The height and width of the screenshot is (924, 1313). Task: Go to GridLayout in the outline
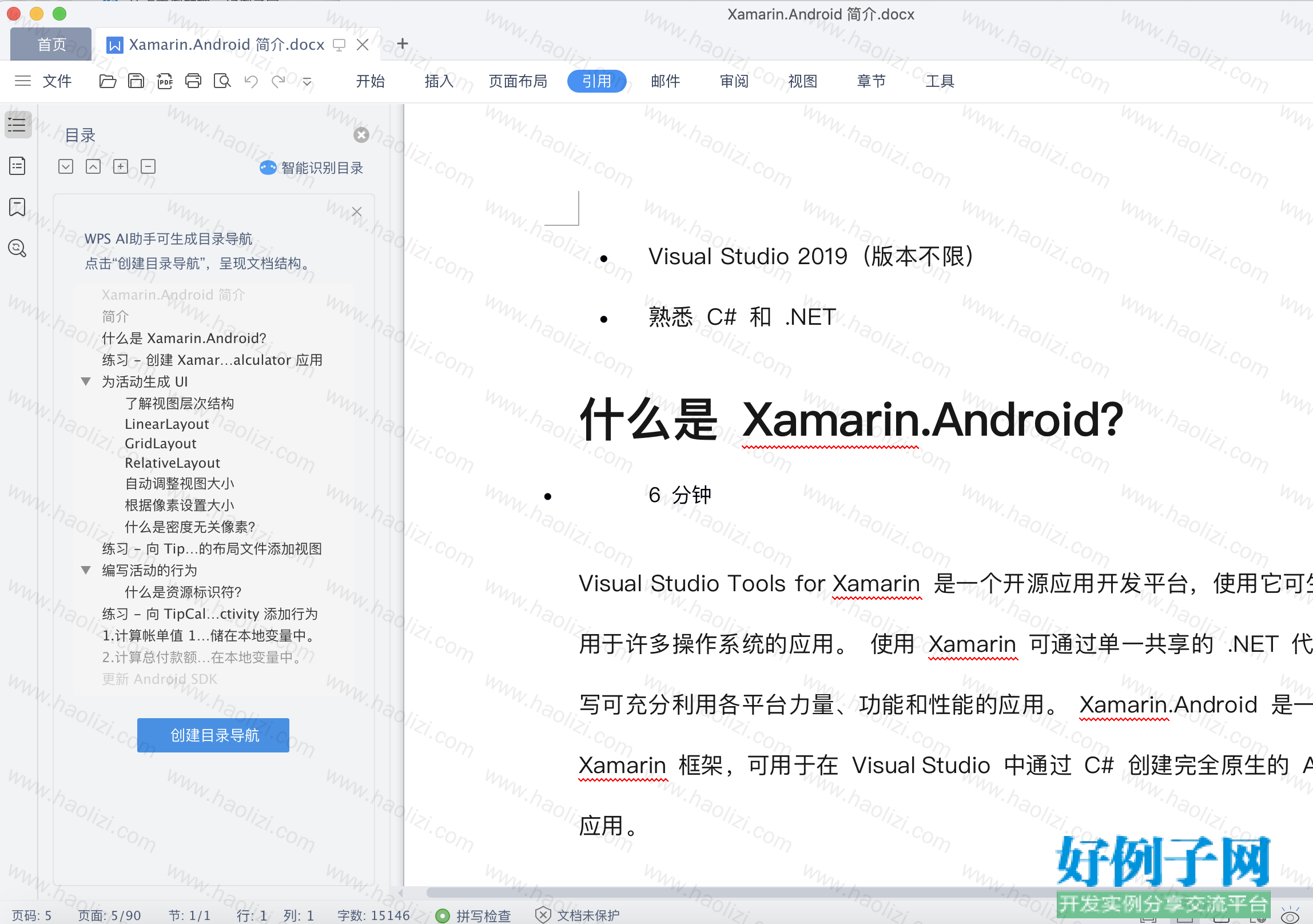coord(161,444)
